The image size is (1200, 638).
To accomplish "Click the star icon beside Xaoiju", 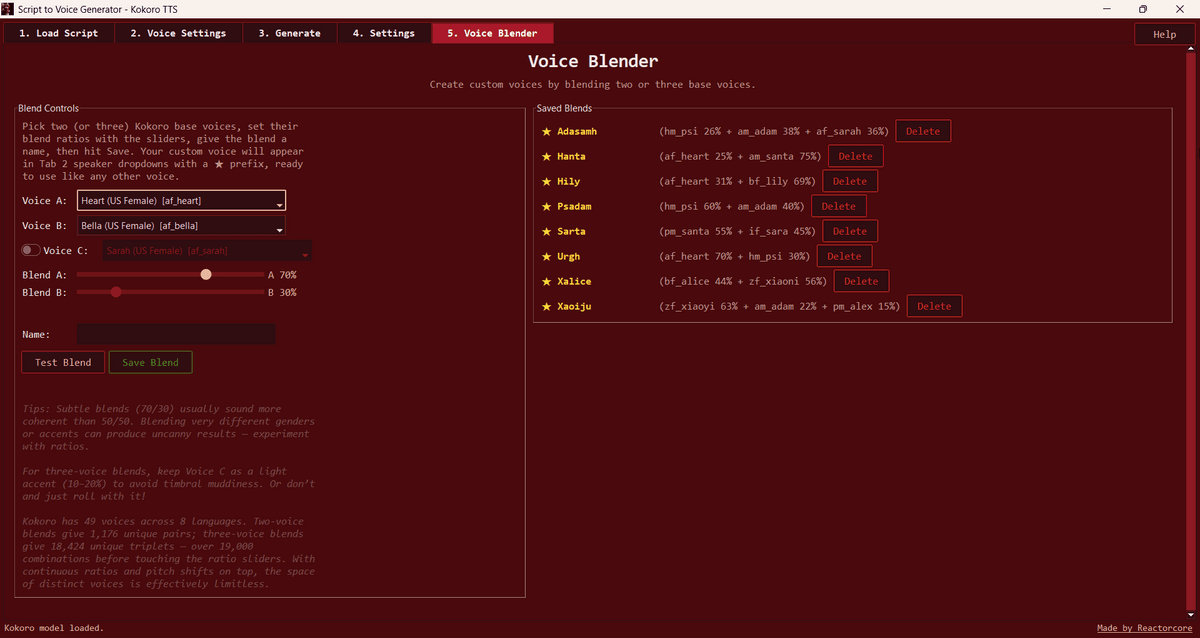I will pos(546,306).
